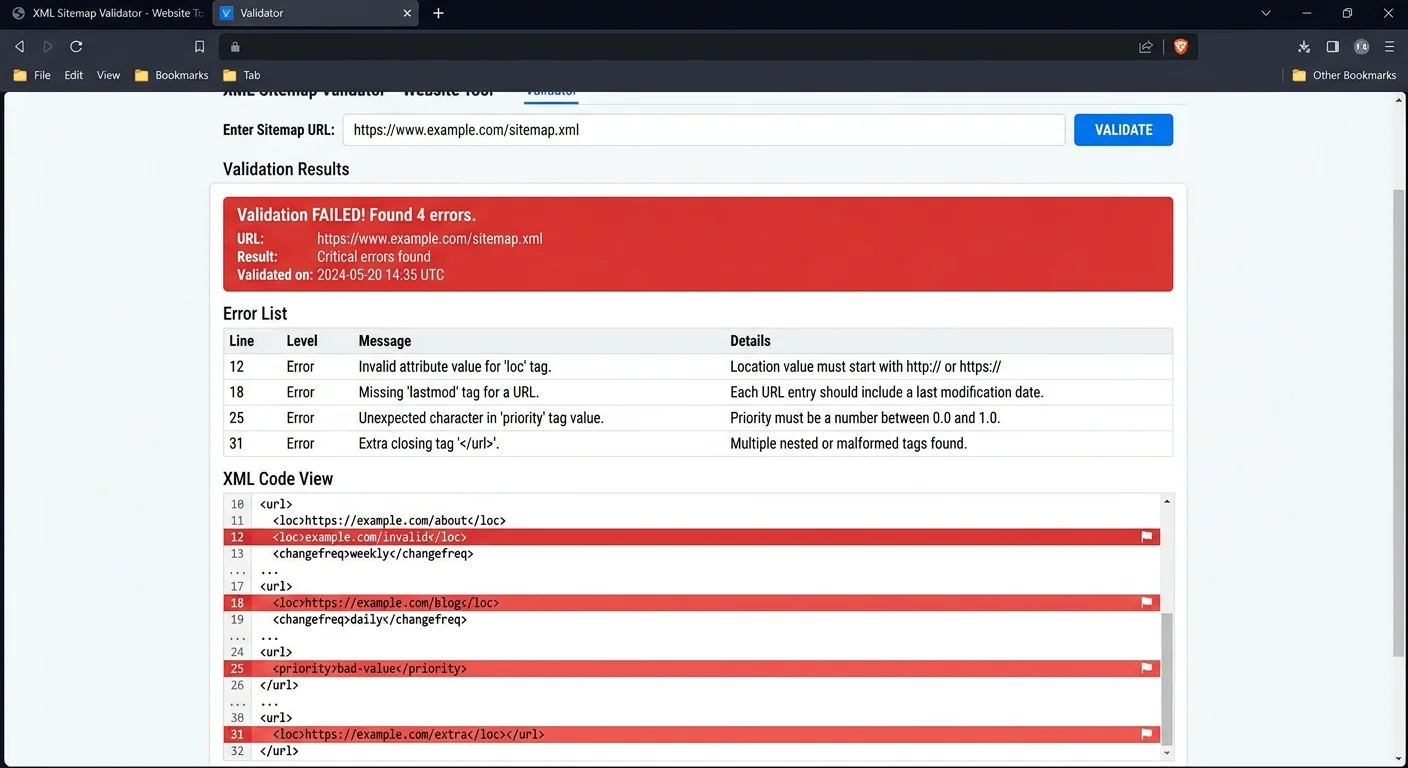Click the Enter Sitemap URL input field
Viewport: 1408px width, 768px height.
click(703, 130)
